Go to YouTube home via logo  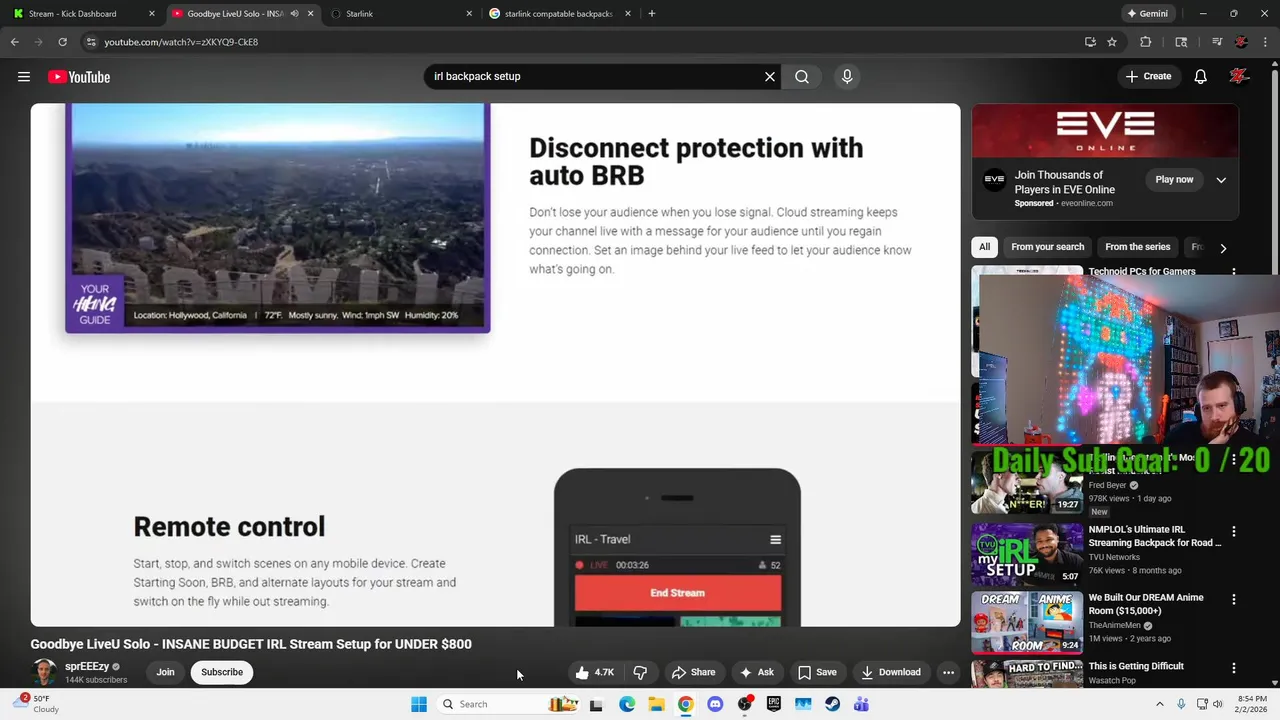[79, 77]
